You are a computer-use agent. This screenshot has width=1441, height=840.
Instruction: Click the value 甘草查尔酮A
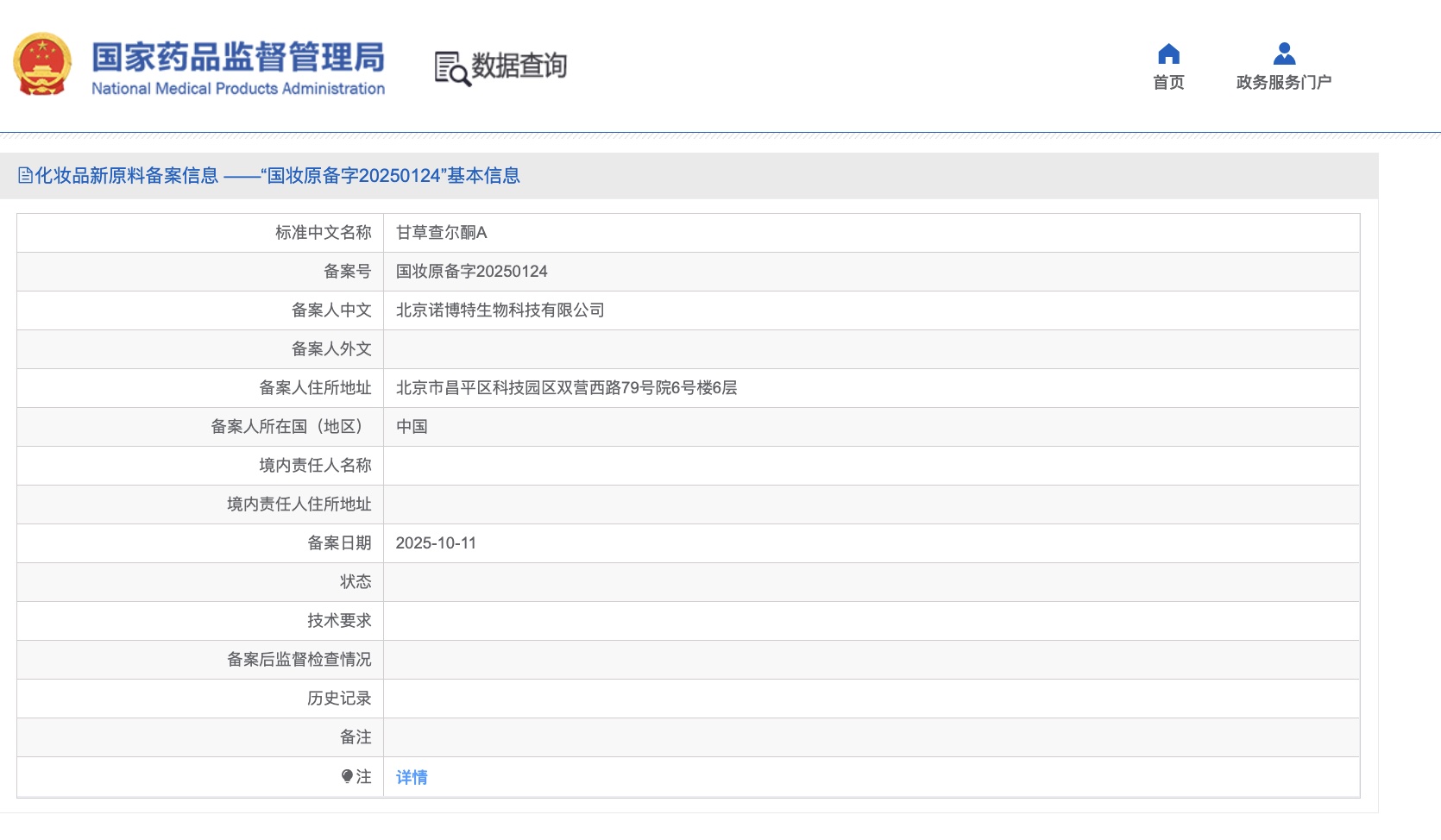(442, 233)
